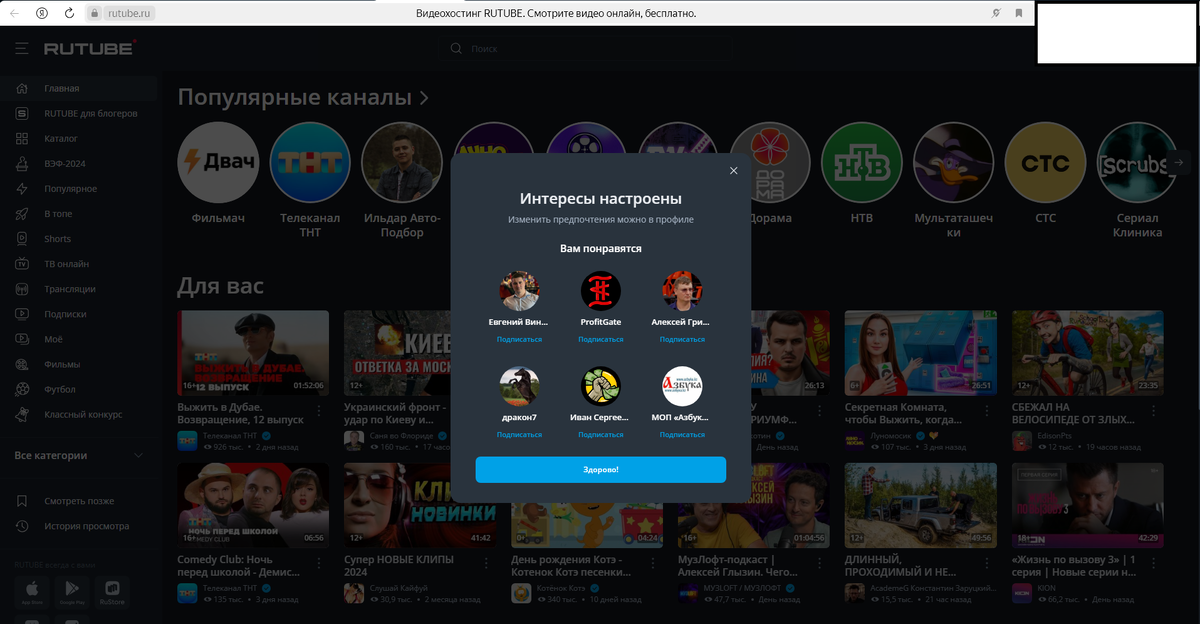Open Алексей Гри... avatar

click(682, 291)
